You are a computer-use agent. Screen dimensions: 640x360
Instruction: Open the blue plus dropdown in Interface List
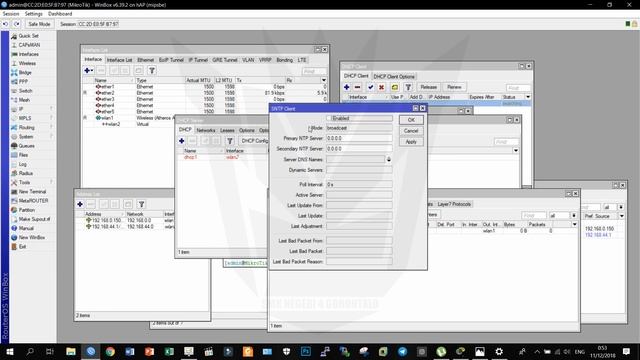88,71
